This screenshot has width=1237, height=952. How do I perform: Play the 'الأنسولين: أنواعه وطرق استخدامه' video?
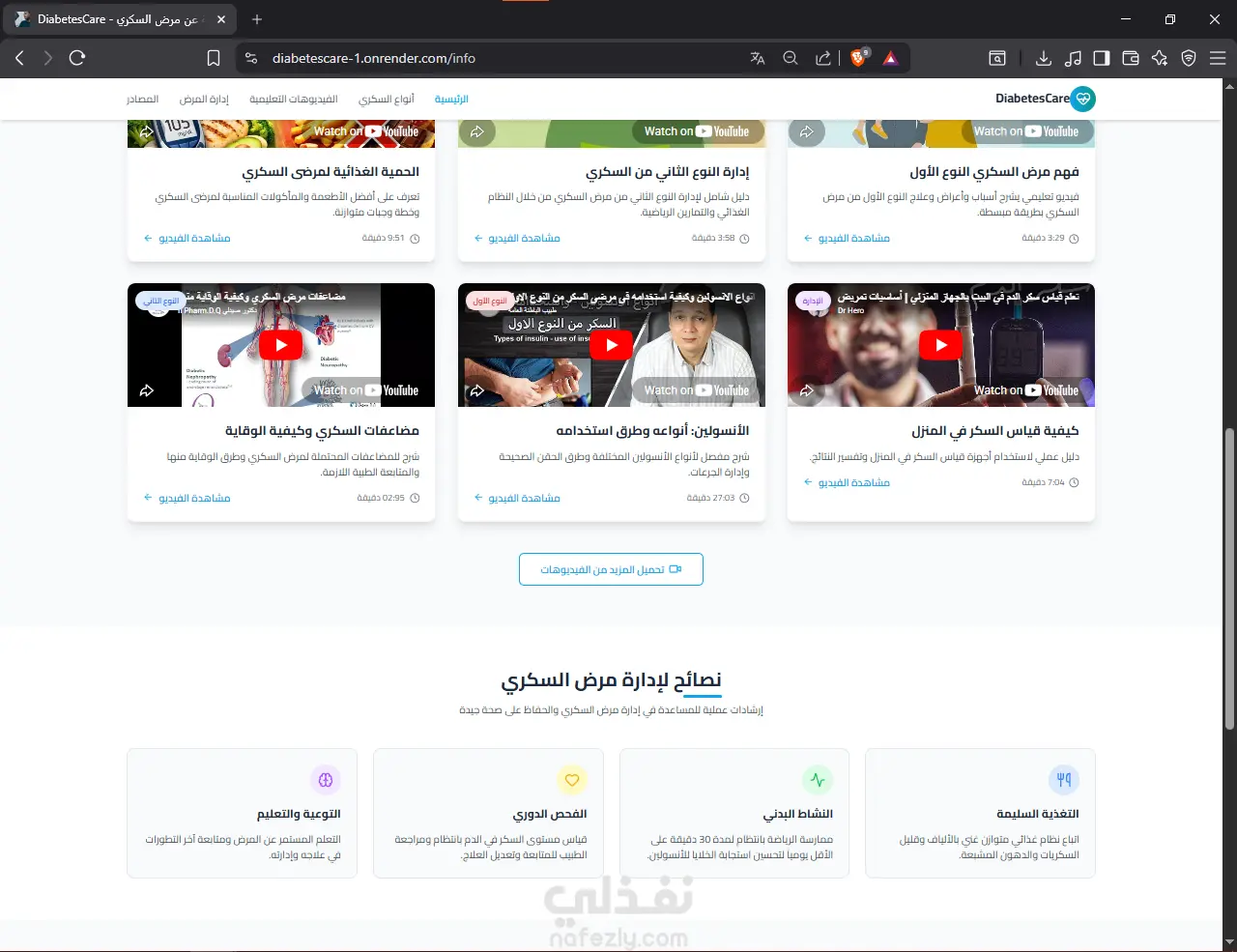tap(612, 345)
